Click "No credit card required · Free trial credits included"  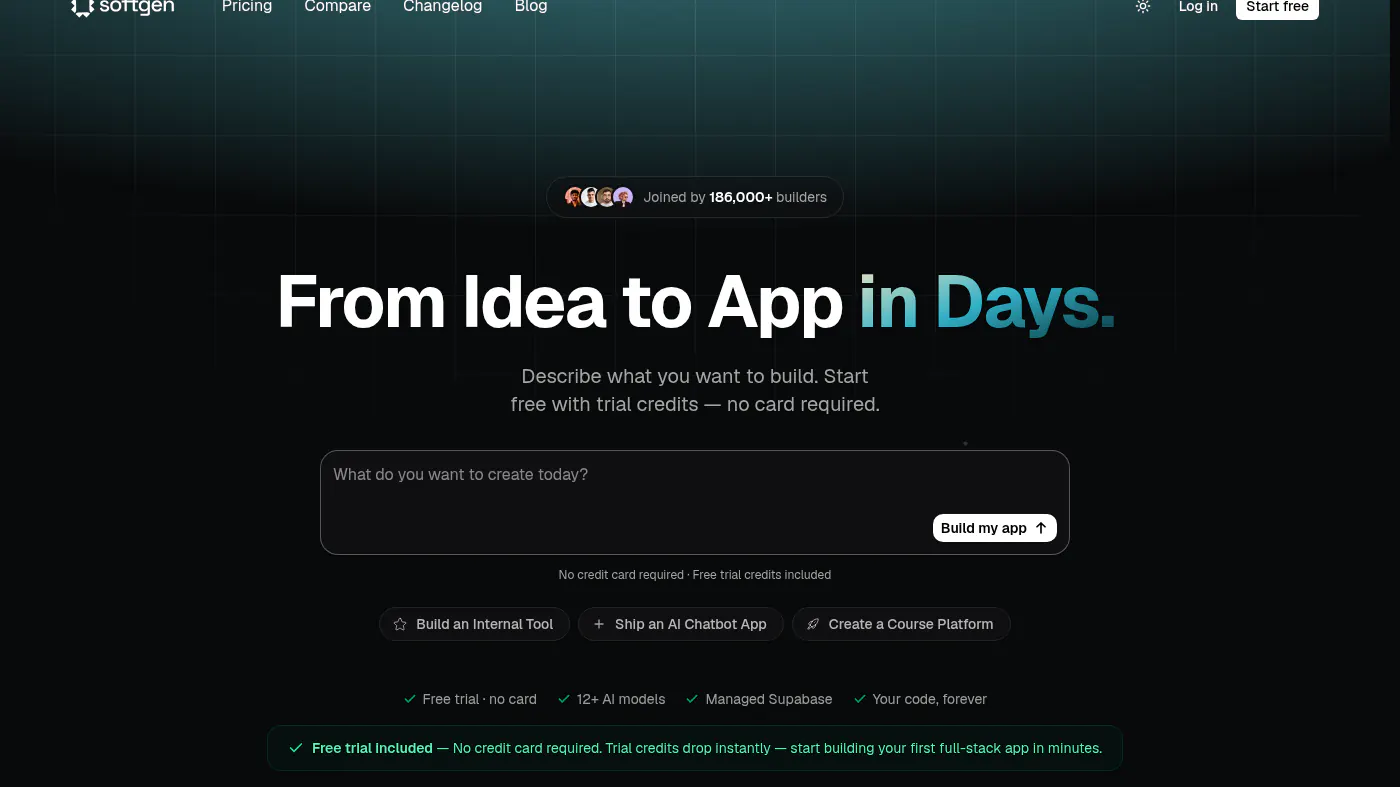tap(695, 575)
